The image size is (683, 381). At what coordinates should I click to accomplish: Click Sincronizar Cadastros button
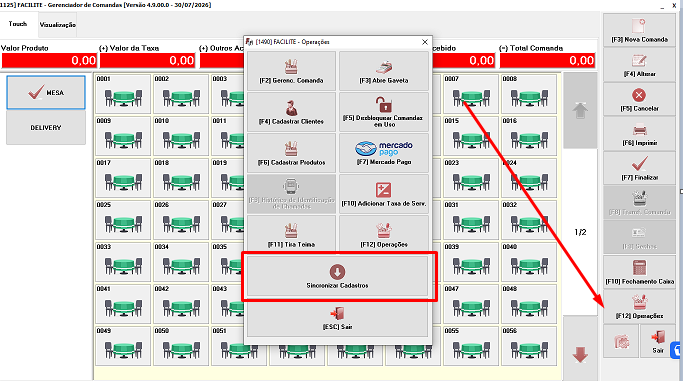[337, 276]
